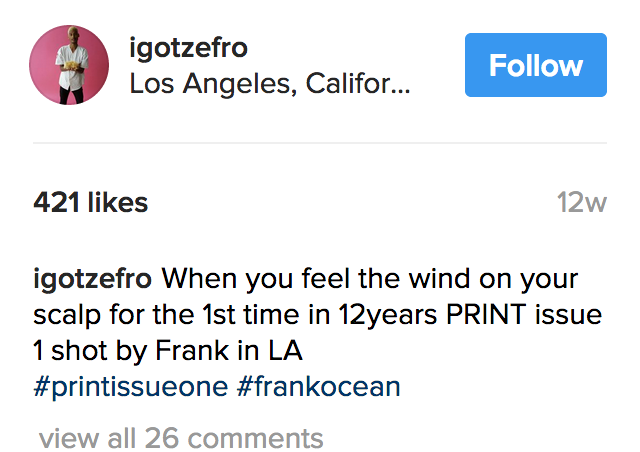Open igotzefro's profile picture avatar

click(70, 65)
